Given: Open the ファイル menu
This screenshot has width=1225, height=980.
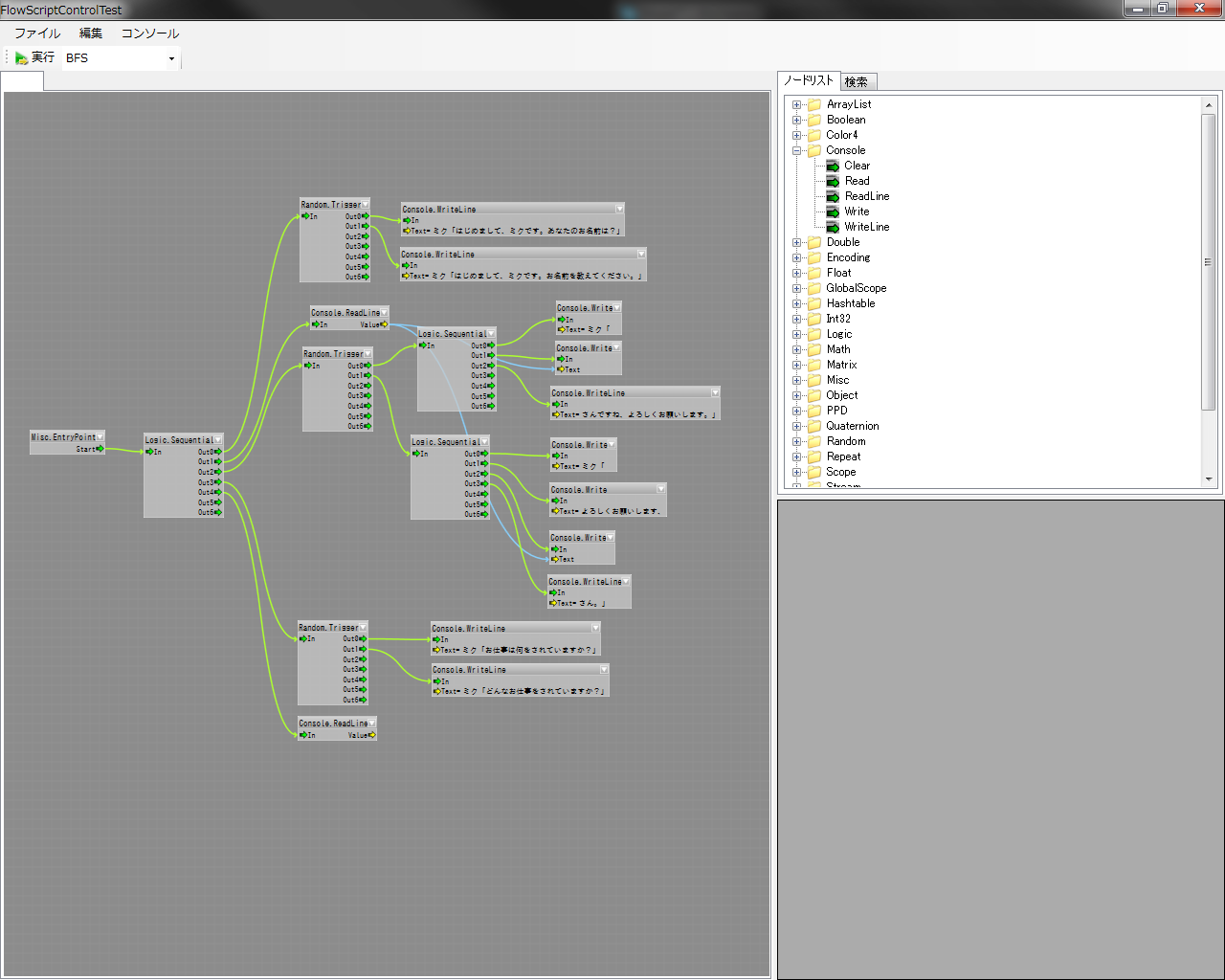Looking at the screenshot, I should (x=37, y=33).
